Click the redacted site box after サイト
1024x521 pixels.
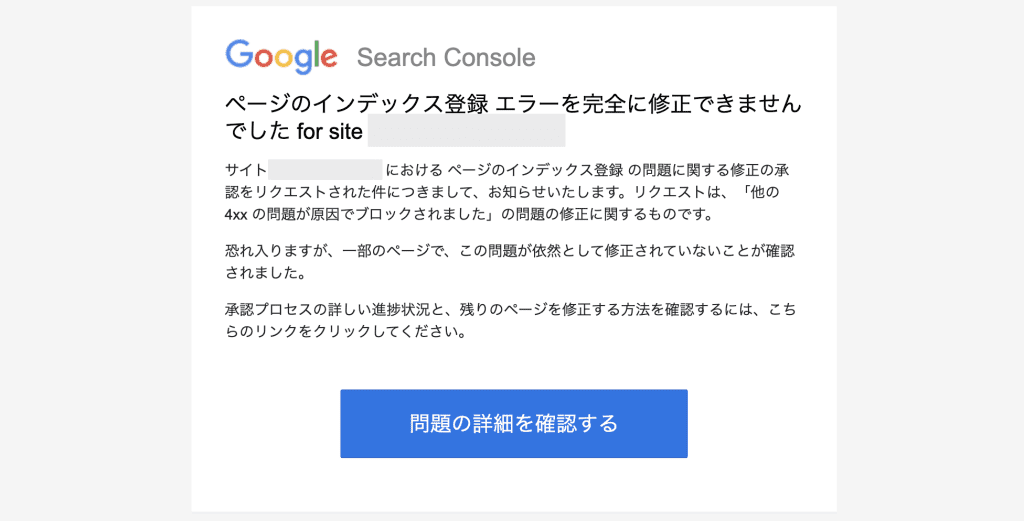click(325, 170)
